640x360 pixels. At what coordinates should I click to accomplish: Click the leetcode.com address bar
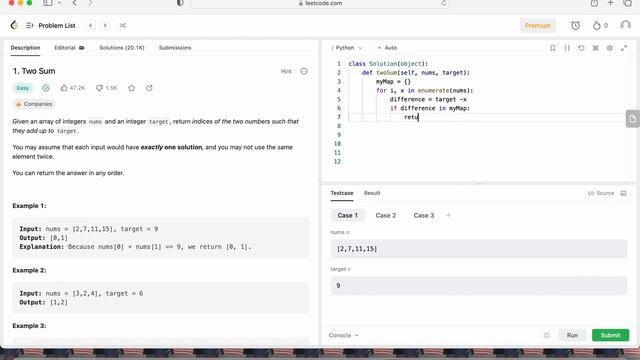click(x=320, y=3)
